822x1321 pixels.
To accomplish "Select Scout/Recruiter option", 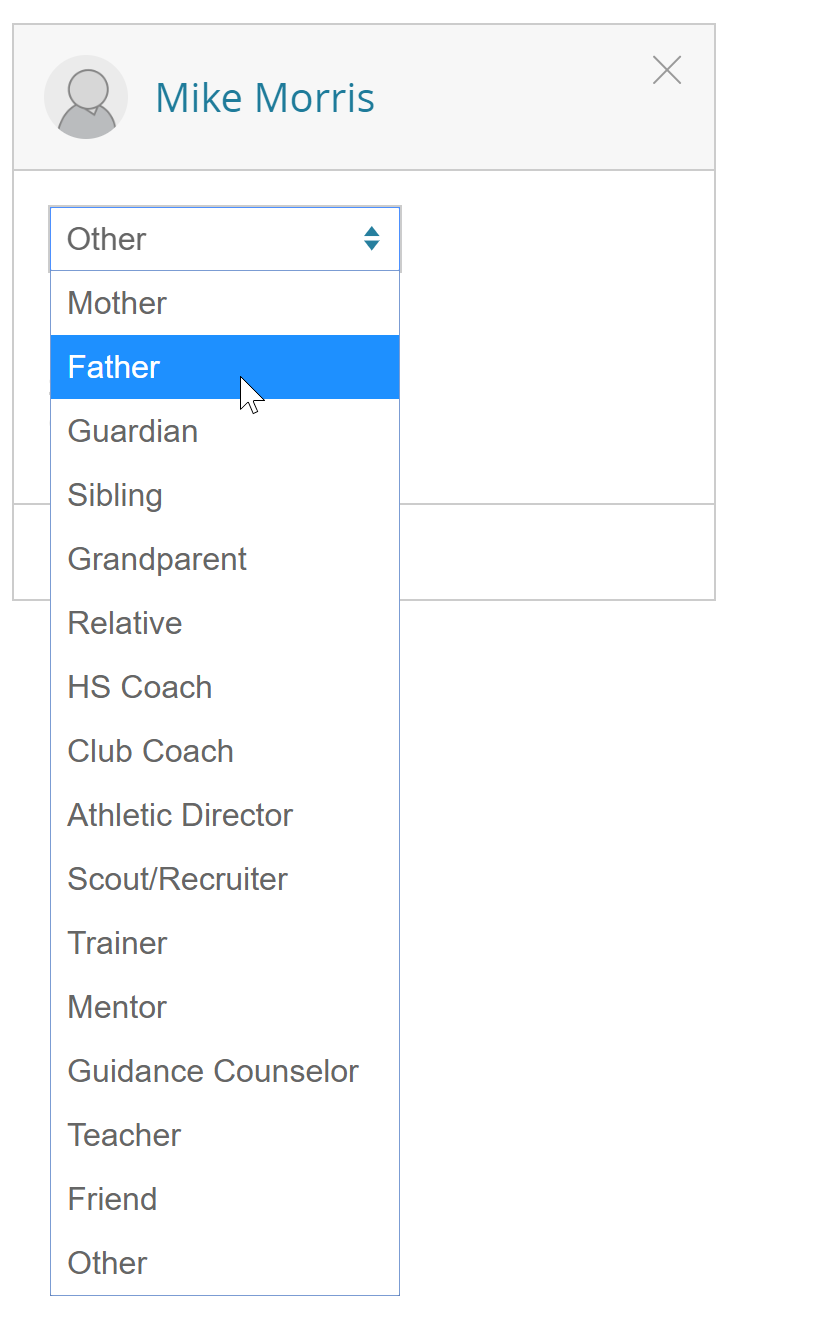I will tap(225, 879).
